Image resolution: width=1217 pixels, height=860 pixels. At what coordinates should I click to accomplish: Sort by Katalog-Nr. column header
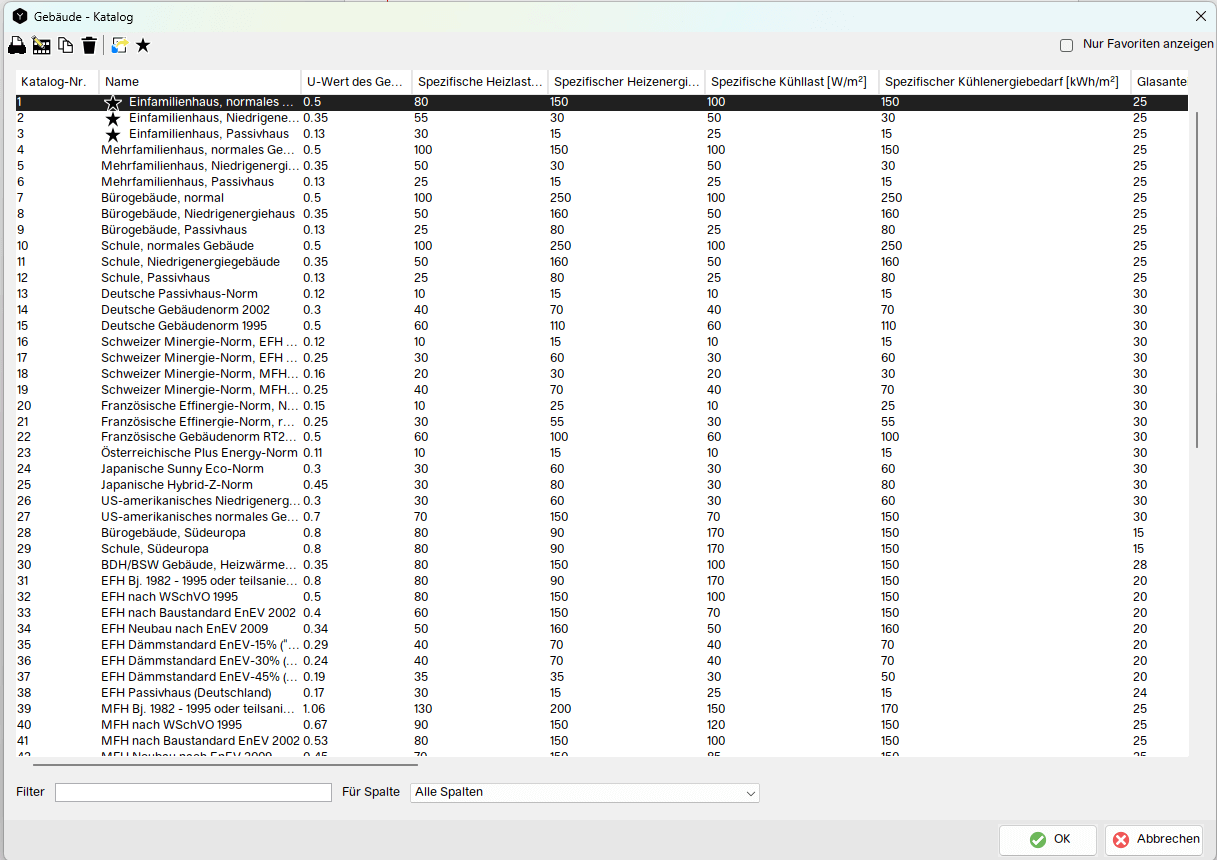pyautogui.click(x=56, y=81)
